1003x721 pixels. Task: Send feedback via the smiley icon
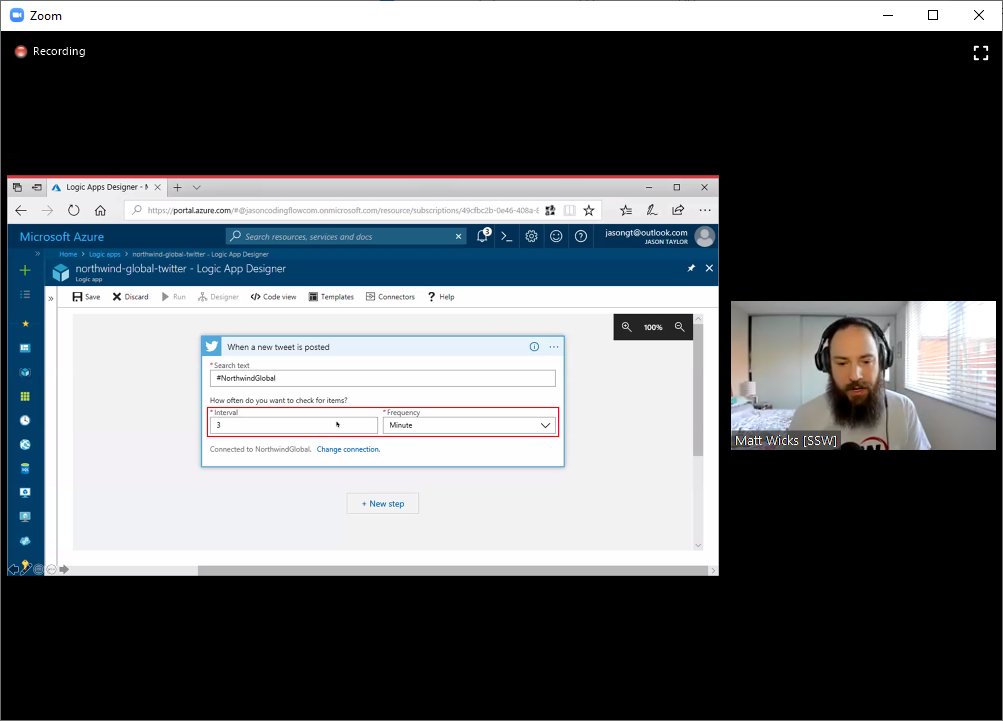(556, 236)
